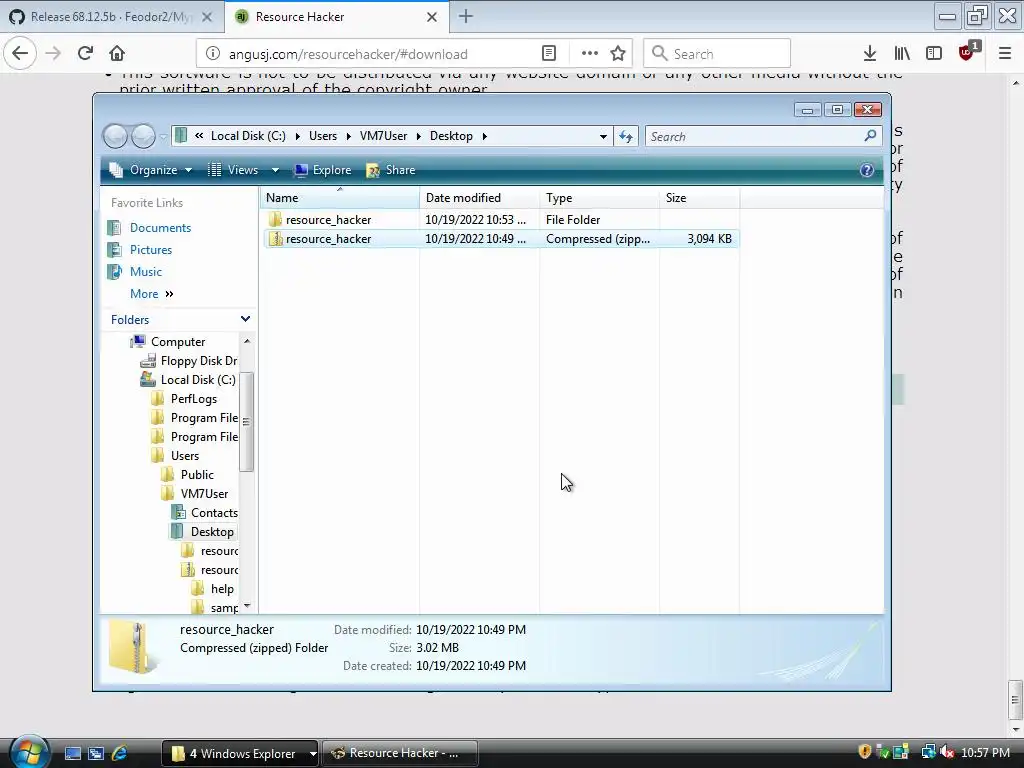
Task: Toggle reader view in address bar
Action: click(x=549, y=54)
